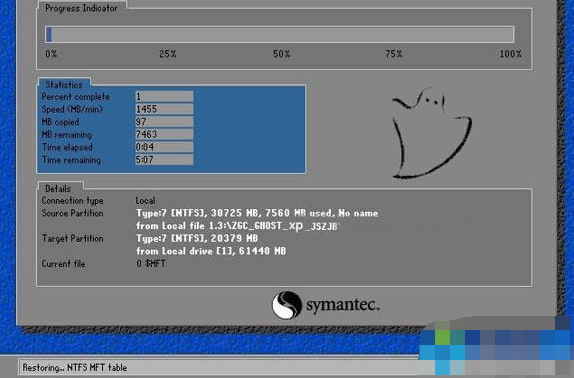Click the Details group title
Viewport: 574px width, 378px height.
(58, 188)
